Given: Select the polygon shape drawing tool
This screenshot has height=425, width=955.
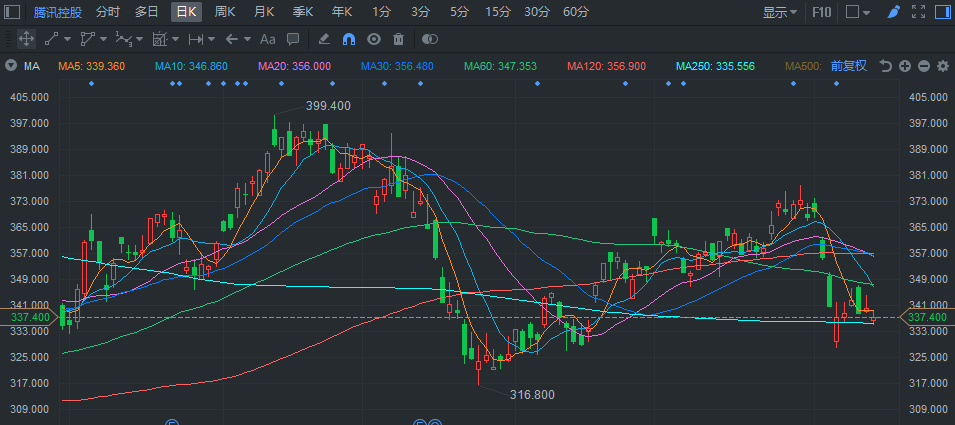Looking at the screenshot, I should pos(87,39).
